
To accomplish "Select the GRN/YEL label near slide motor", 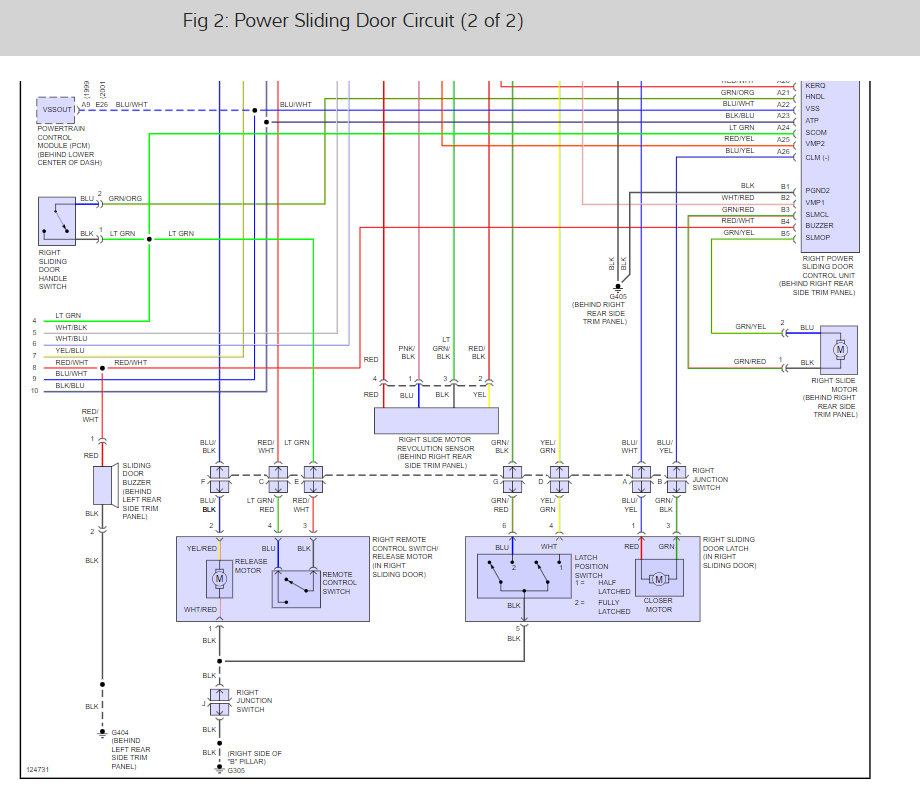I will coord(750,326).
